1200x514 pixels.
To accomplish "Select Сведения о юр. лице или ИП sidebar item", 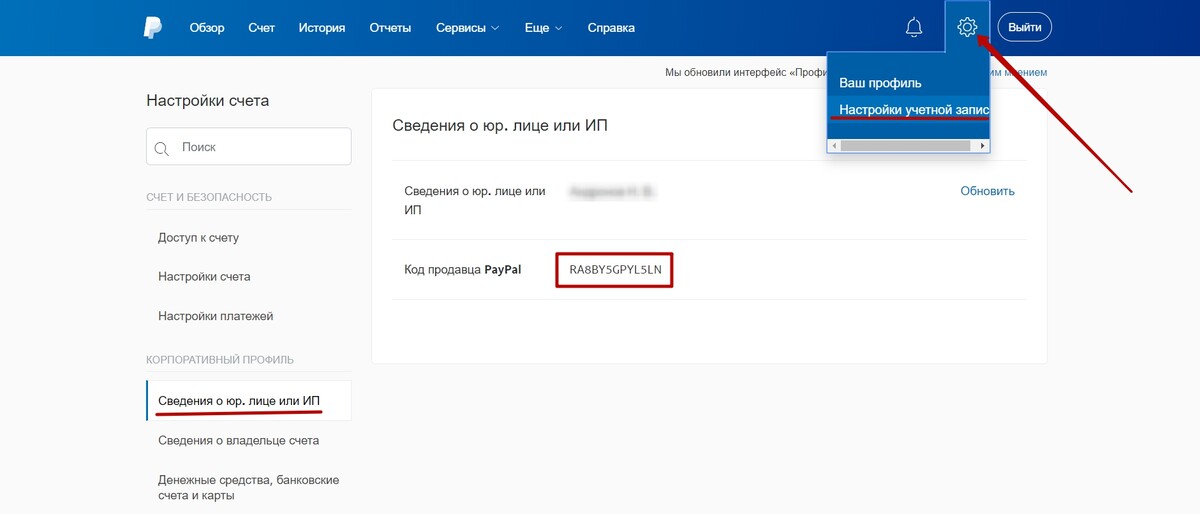I will (249, 401).
